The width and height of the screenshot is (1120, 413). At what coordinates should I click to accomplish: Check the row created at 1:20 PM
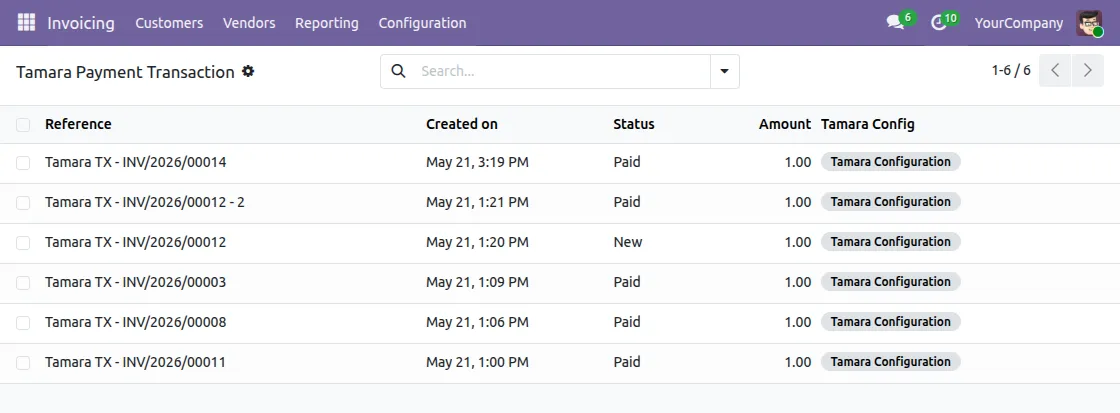pyautogui.click(x=23, y=243)
